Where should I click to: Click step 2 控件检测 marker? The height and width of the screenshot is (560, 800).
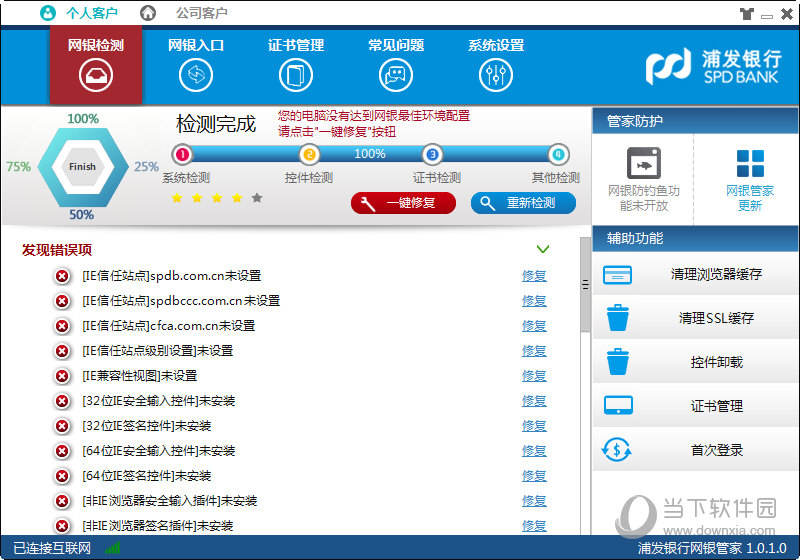click(309, 154)
